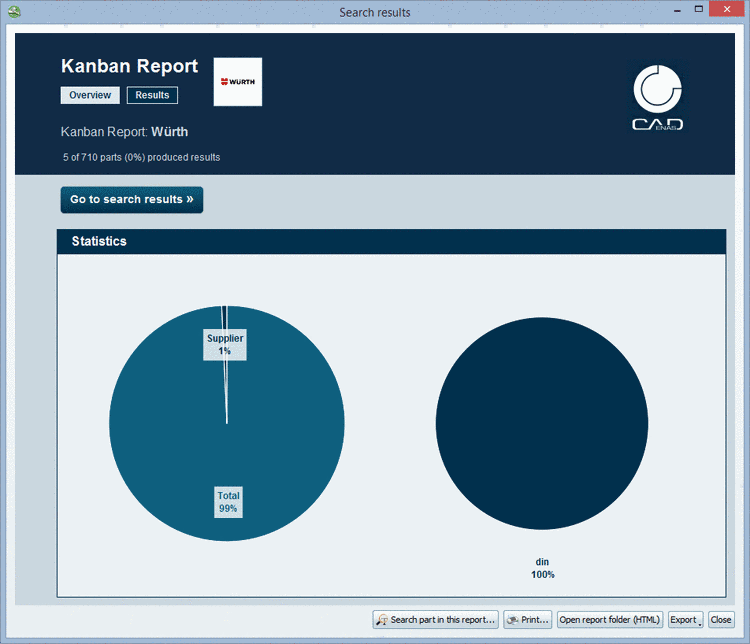The image size is (750, 644).
Task: Open the Results tab
Action: click(152, 95)
